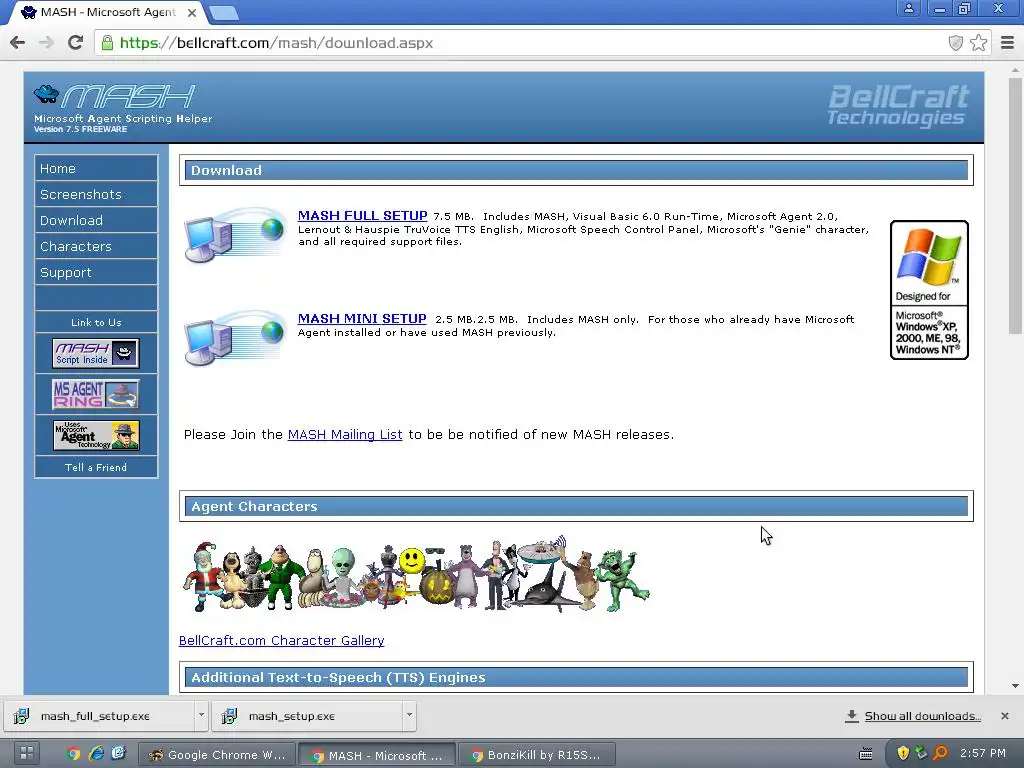The image size is (1024, 768).
Task: Open the Start menu button on the taskbar
Action: point(26,754)
